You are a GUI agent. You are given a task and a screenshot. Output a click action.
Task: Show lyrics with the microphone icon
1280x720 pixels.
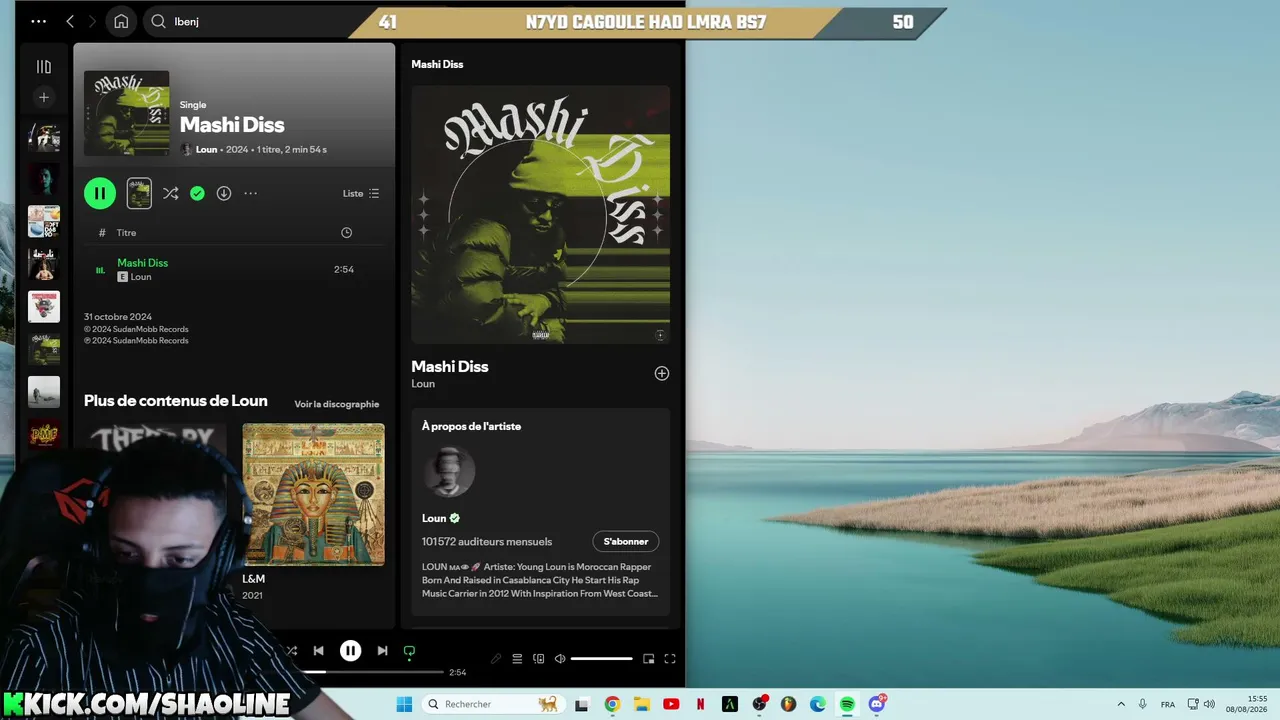(496, 659)
